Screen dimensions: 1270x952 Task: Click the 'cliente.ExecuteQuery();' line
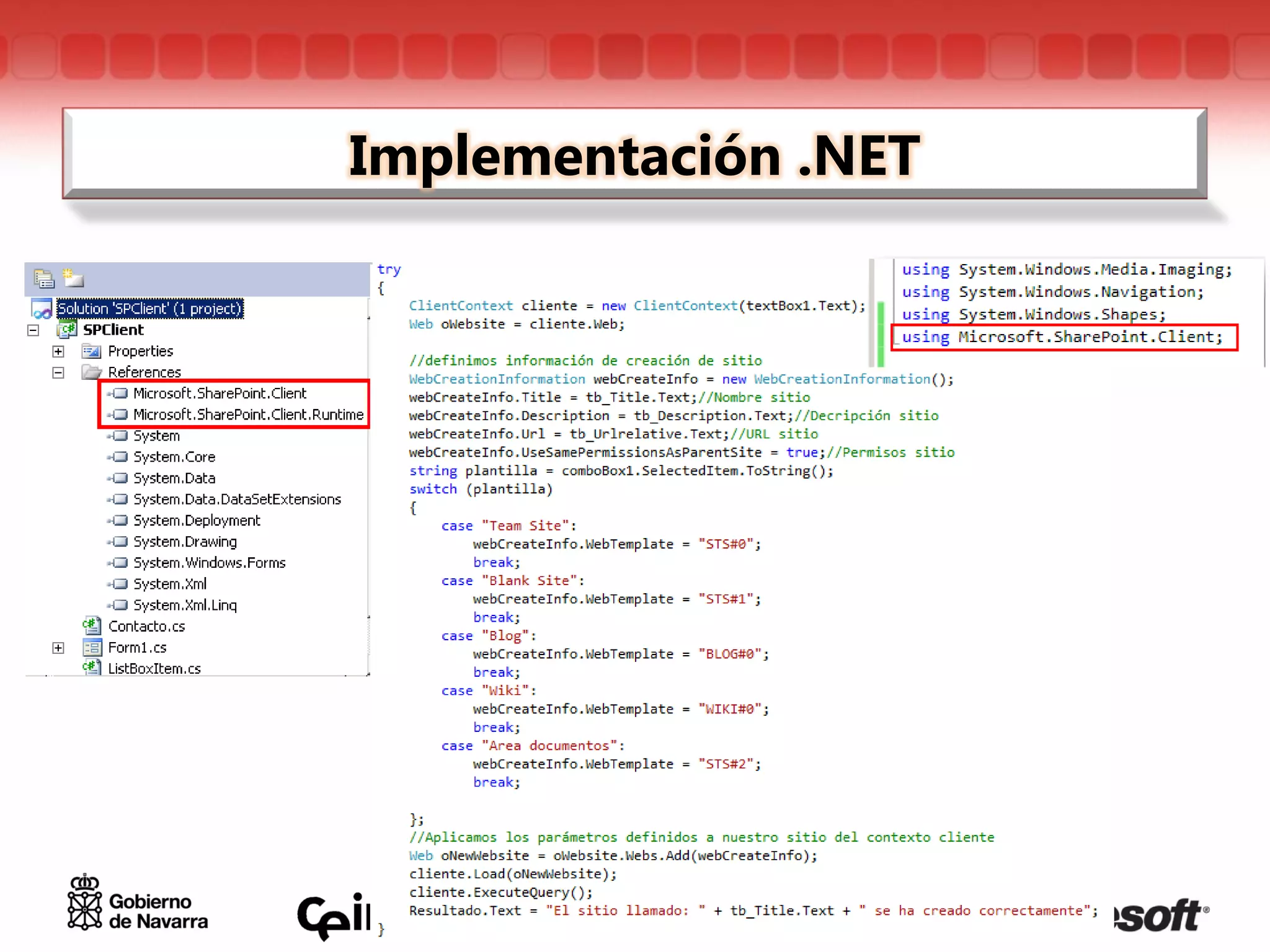click(501, 893)
